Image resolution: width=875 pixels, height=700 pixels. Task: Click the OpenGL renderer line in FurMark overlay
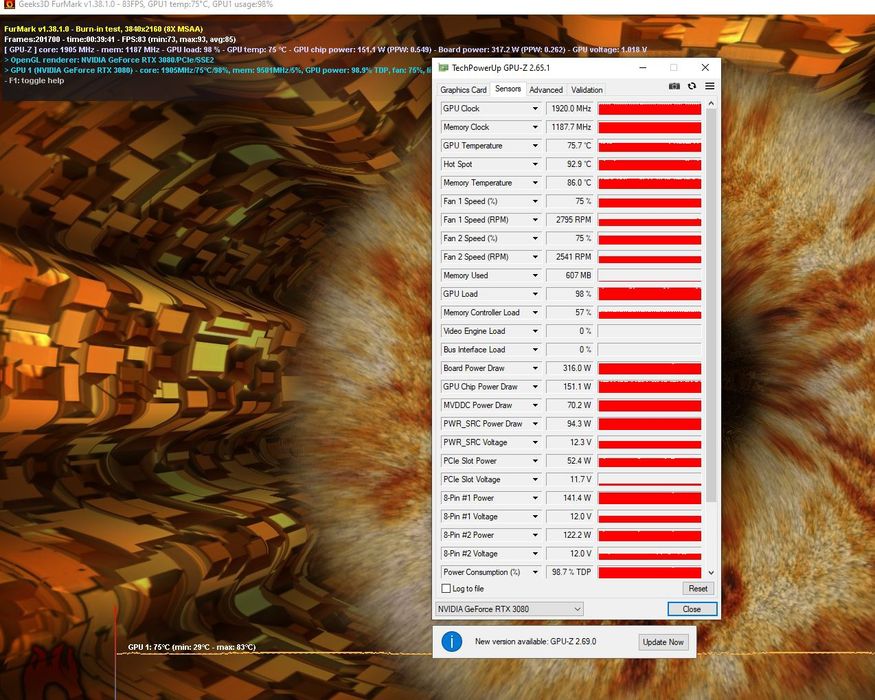coord(109,60)
